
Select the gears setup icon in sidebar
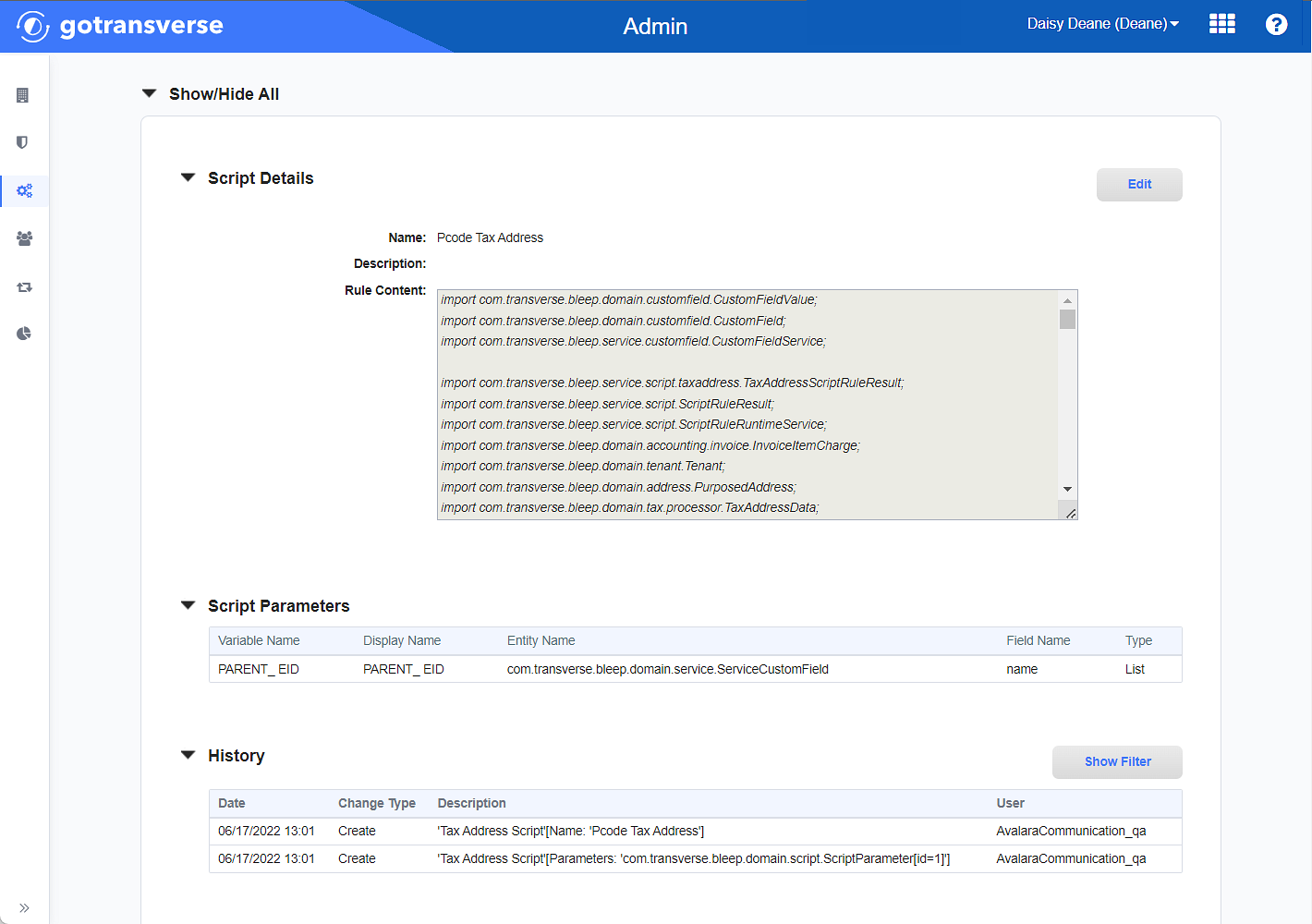[25, 190]
